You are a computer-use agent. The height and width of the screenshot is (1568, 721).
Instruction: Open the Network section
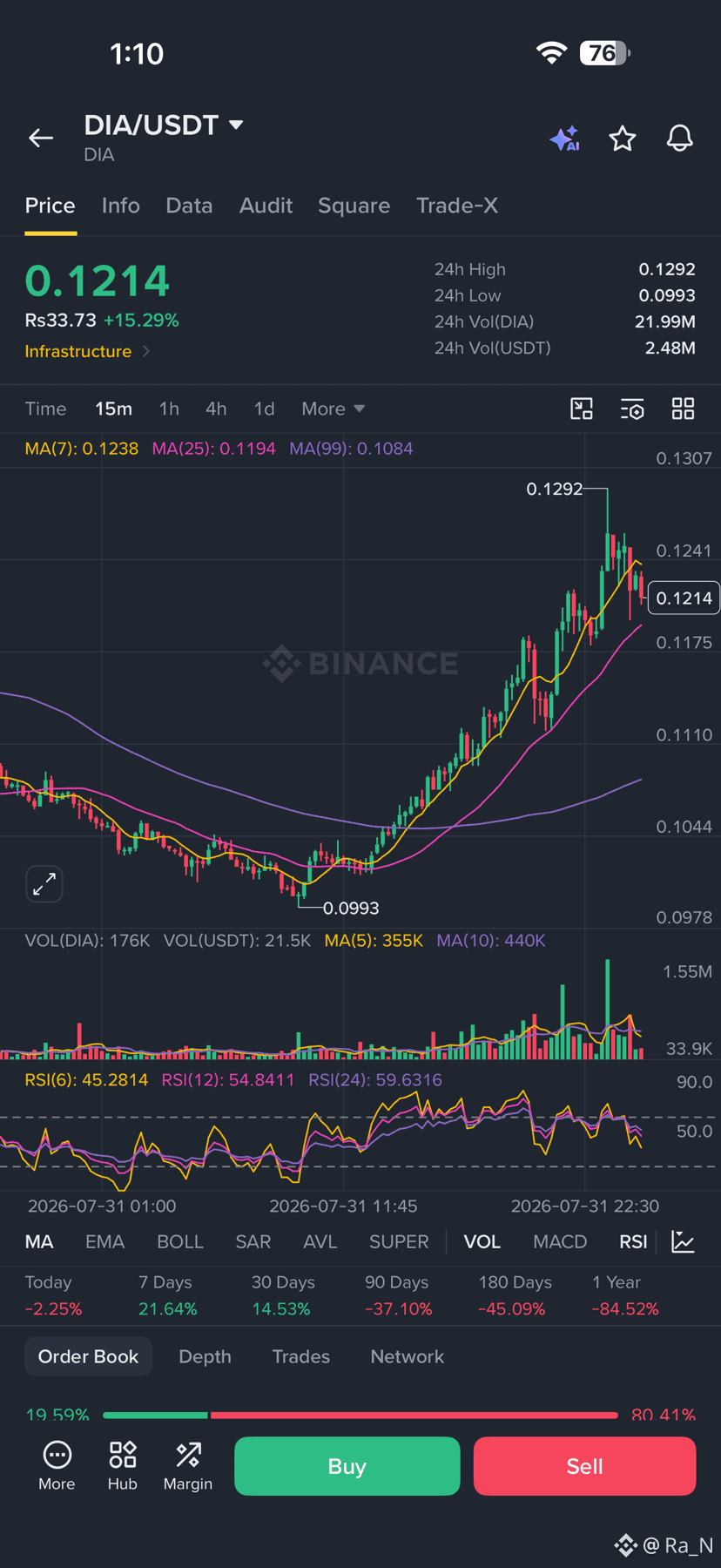407,1356
